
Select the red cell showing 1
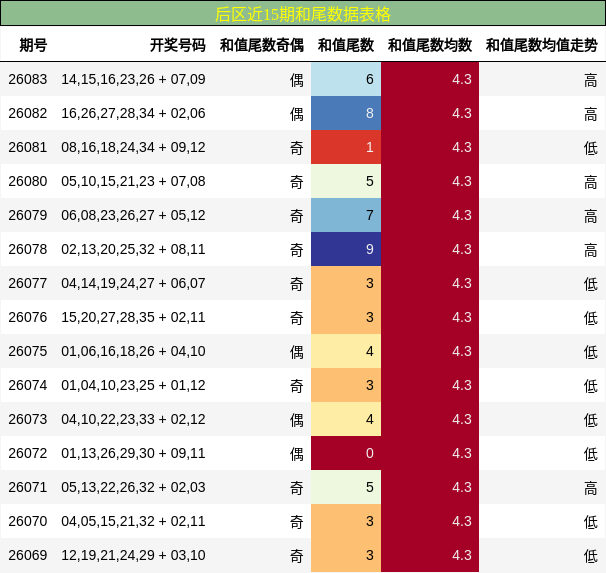tap(346, 147)
